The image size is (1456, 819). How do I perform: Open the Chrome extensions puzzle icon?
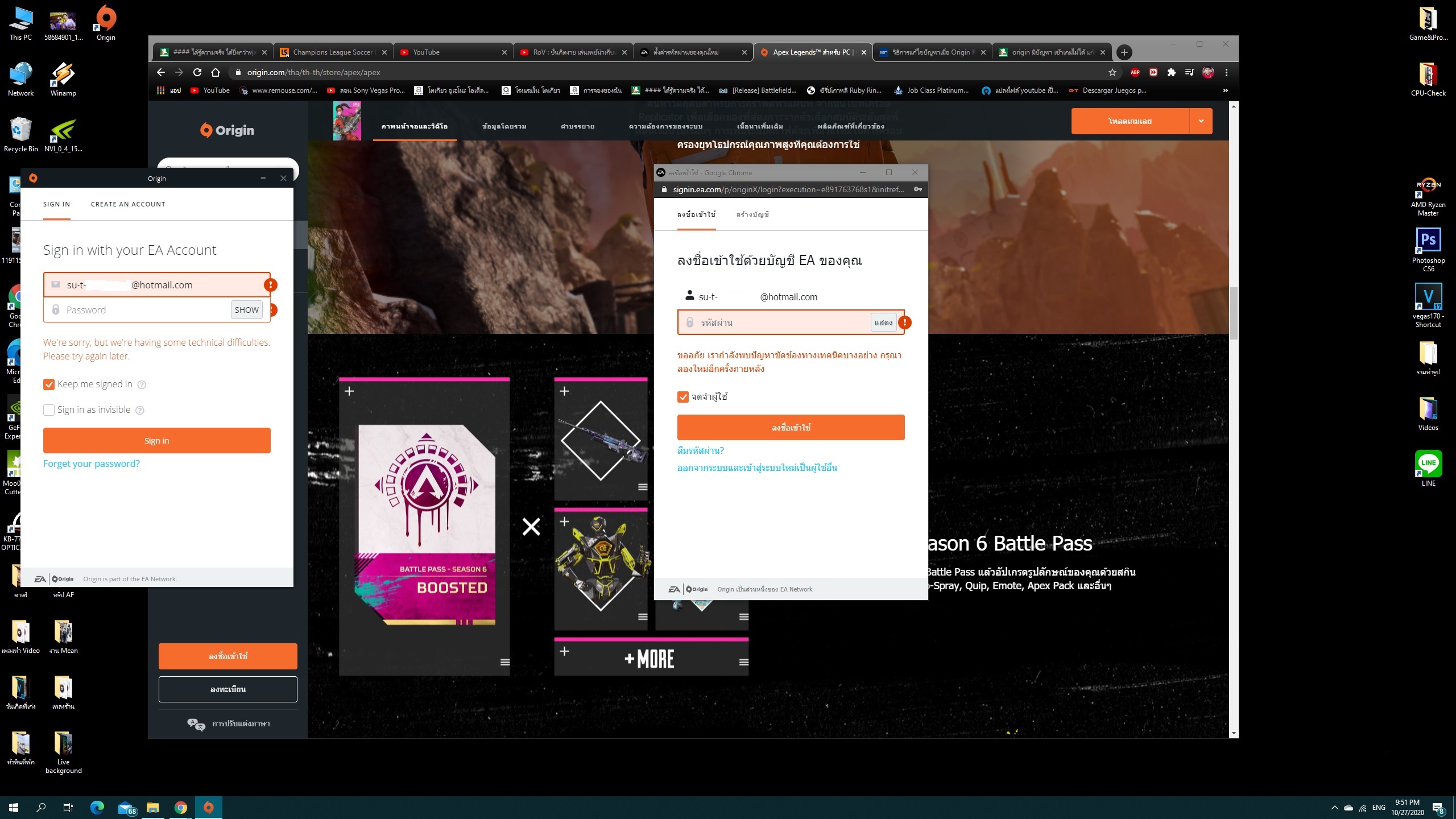coord(1171,72)
